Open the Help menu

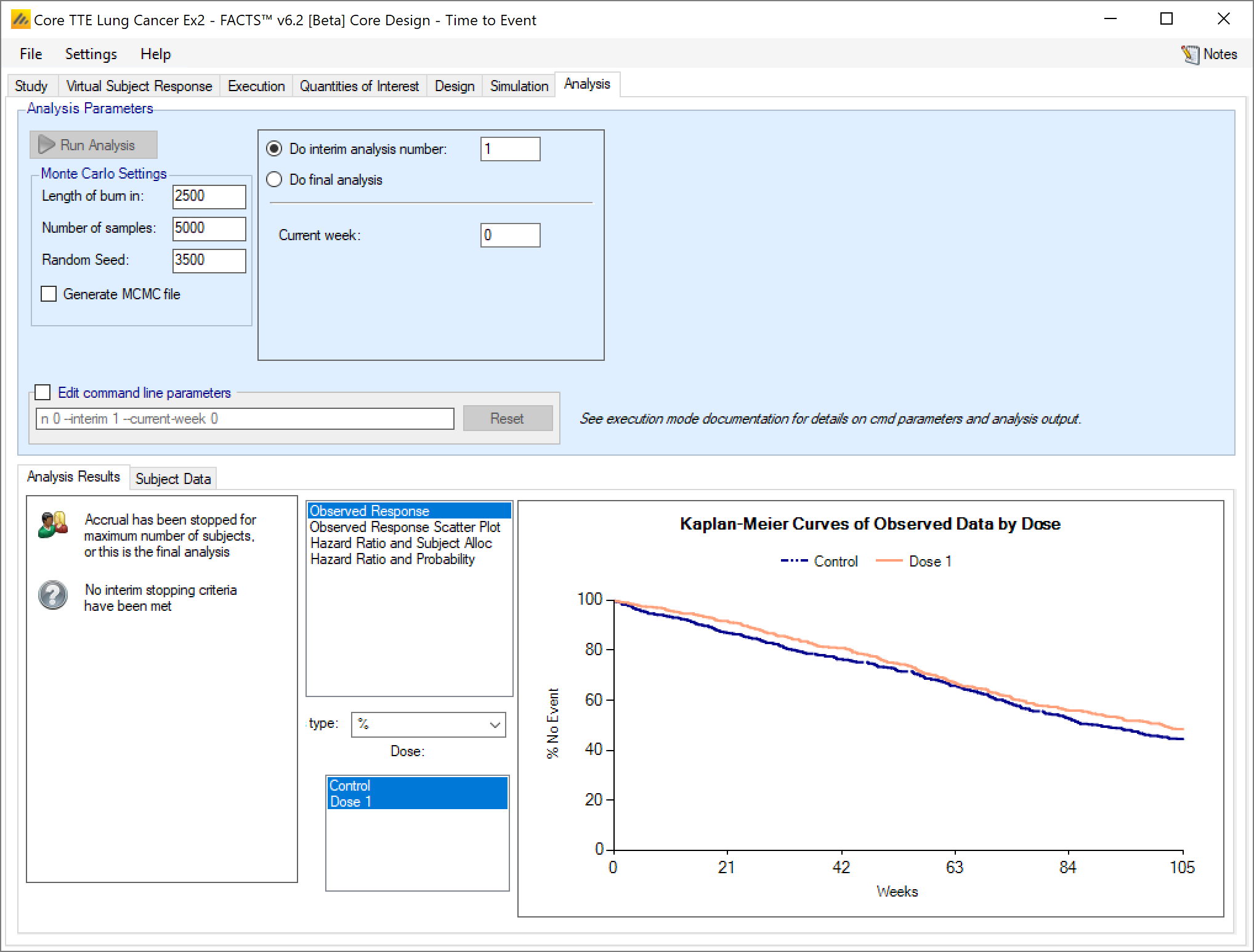[155, 54]
